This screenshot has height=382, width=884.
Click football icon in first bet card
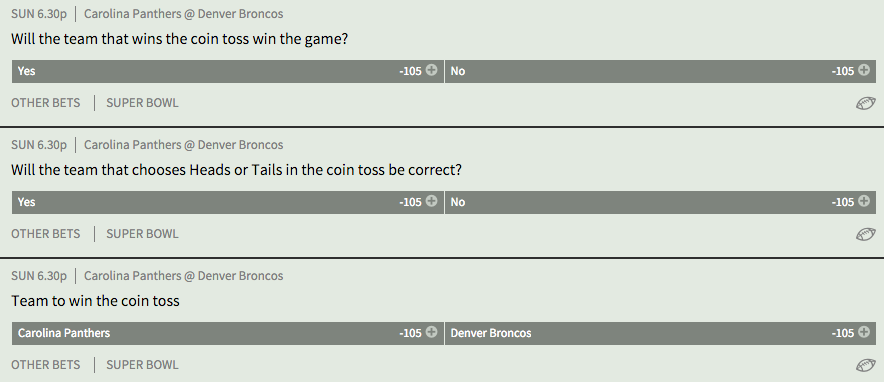[x=865, y=104]
